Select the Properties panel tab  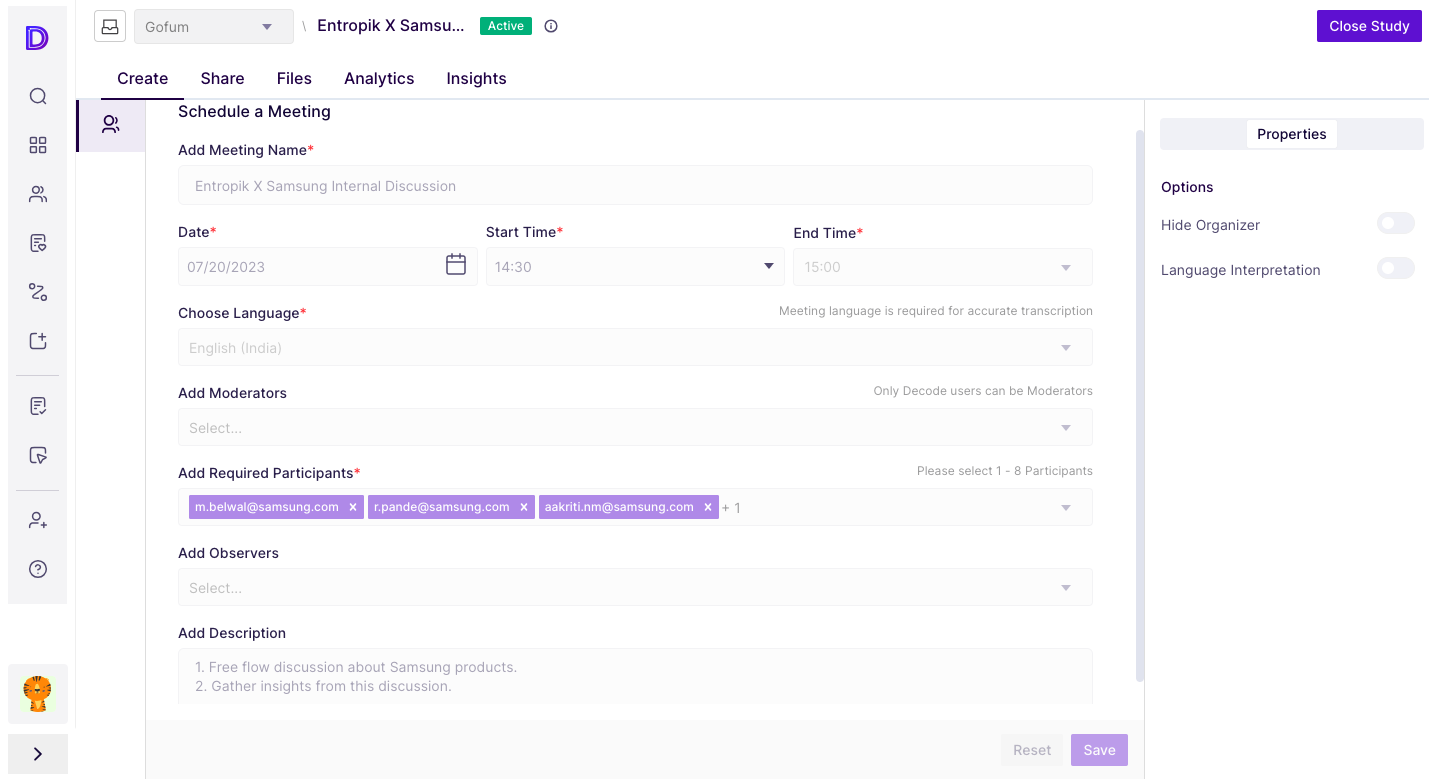point(1292,134)
